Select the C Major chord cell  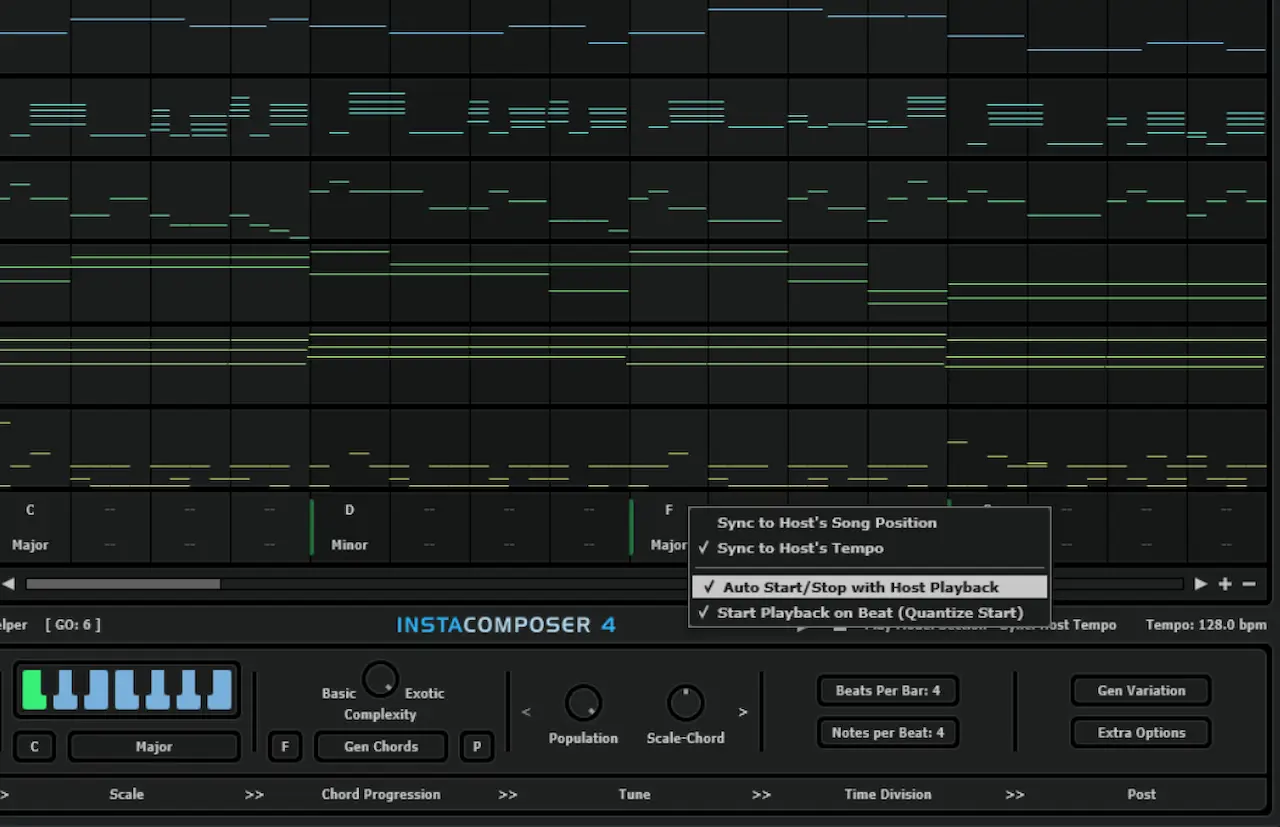30,527
